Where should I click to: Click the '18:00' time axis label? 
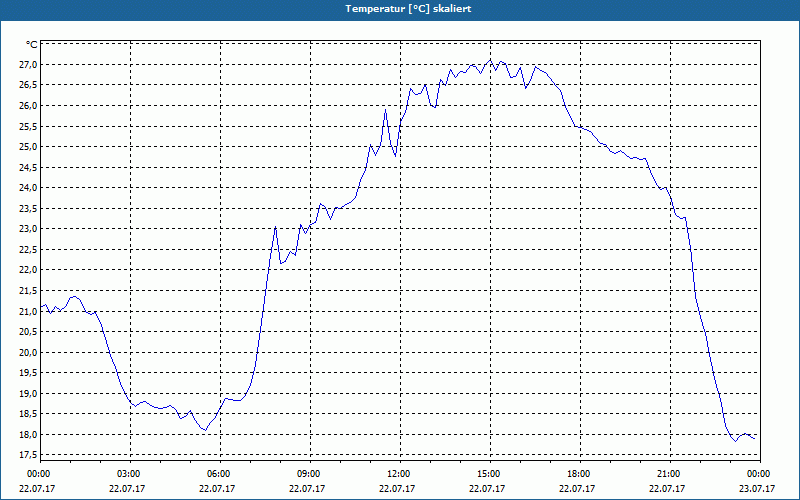coord(579,474)
